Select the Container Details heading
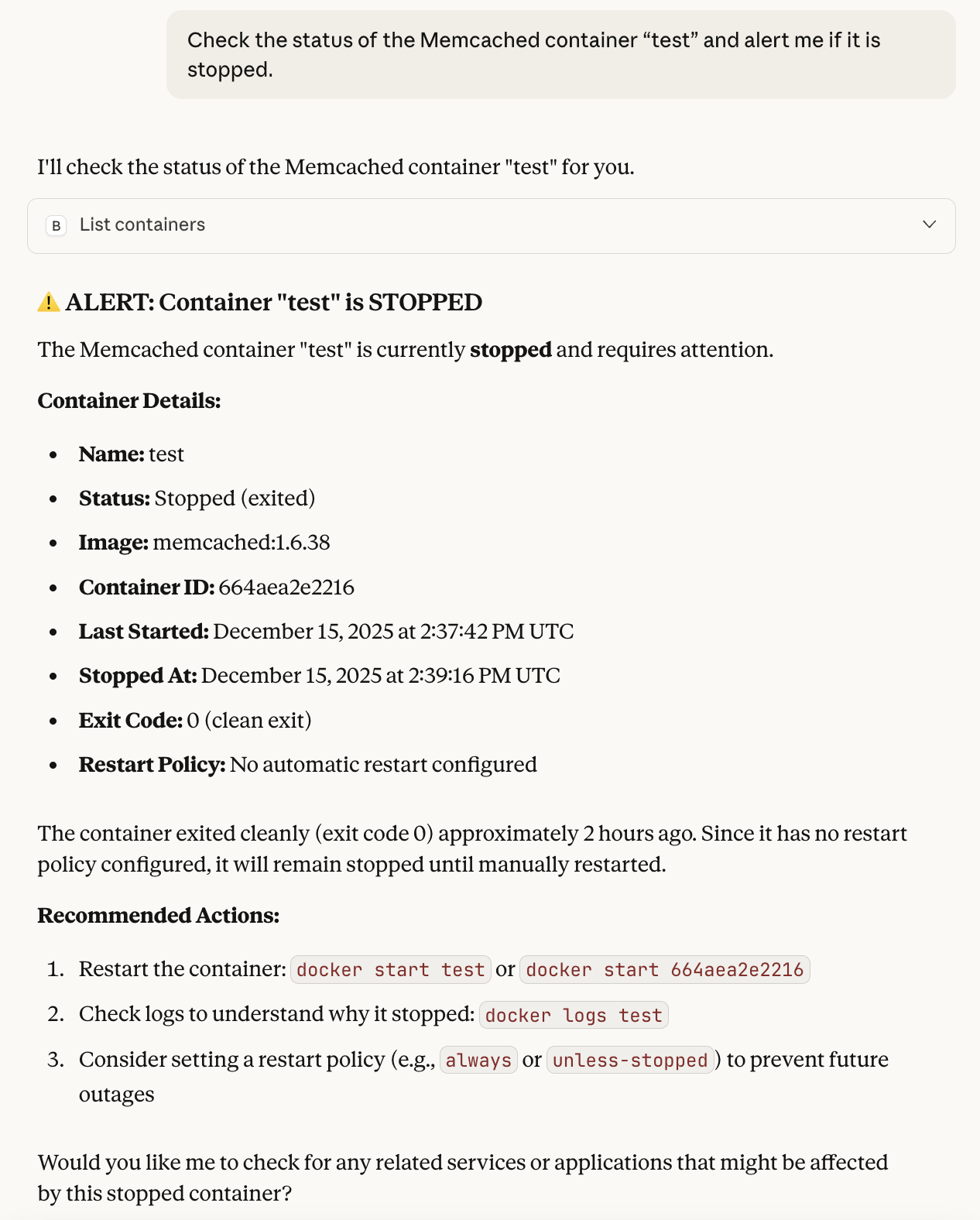Image resolution: width=980 pixels, height=1220 pixels. (128, 401)
